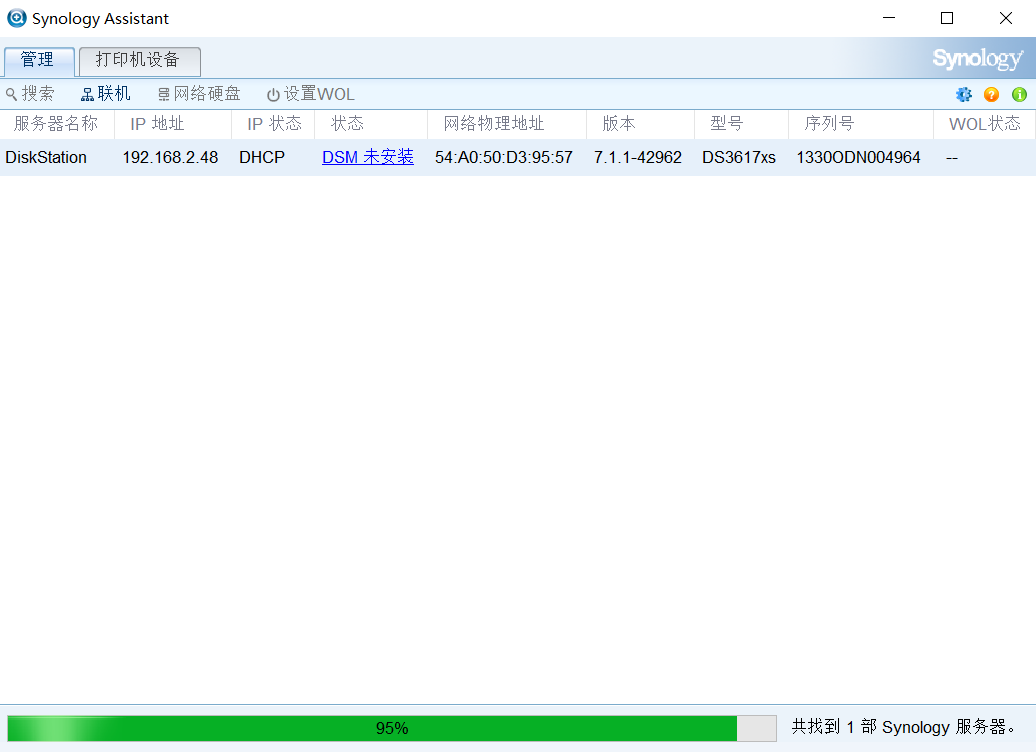Switch to the 管理 tab

(38, 60)
